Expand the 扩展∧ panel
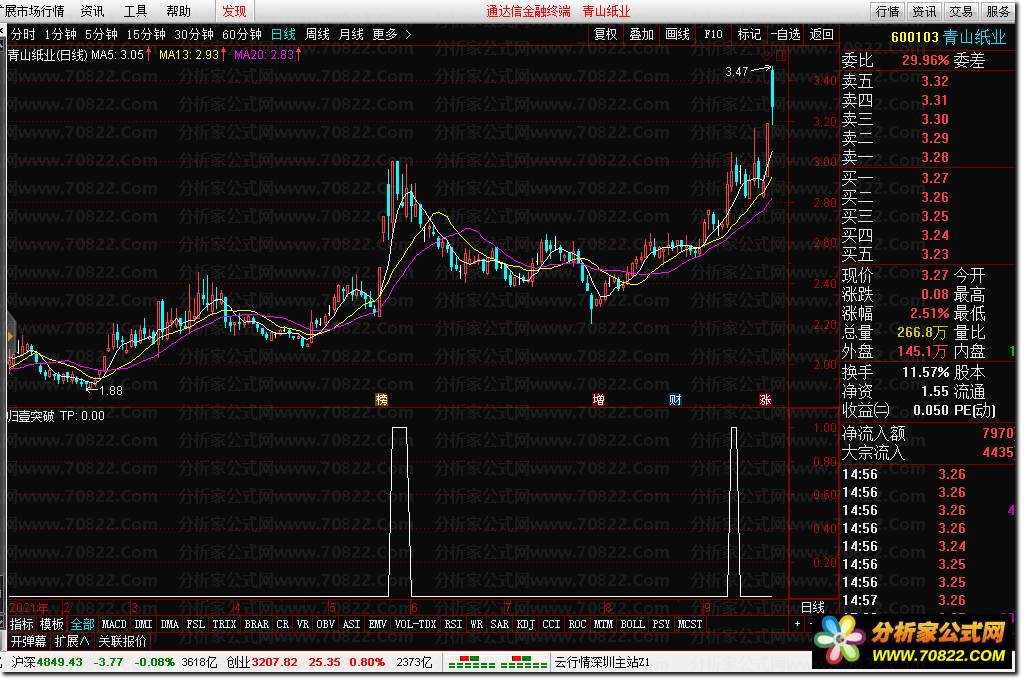Image resolution: width=1024 pixels, height=680 pixels. [x=72, y=641]
